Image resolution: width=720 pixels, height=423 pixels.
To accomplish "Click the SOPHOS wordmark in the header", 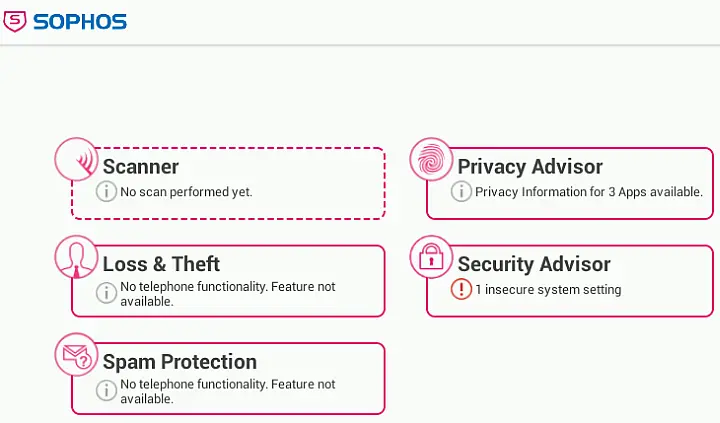I will 80,22.
